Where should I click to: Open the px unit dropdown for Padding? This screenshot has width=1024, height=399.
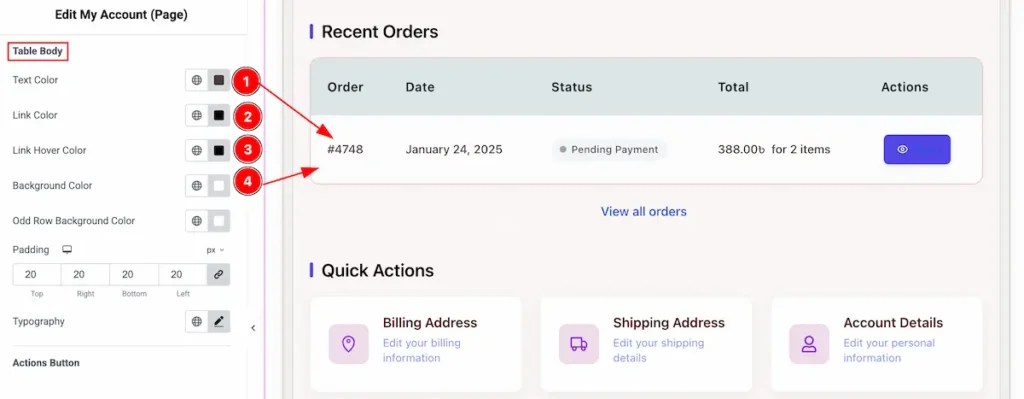coord(215,250)
